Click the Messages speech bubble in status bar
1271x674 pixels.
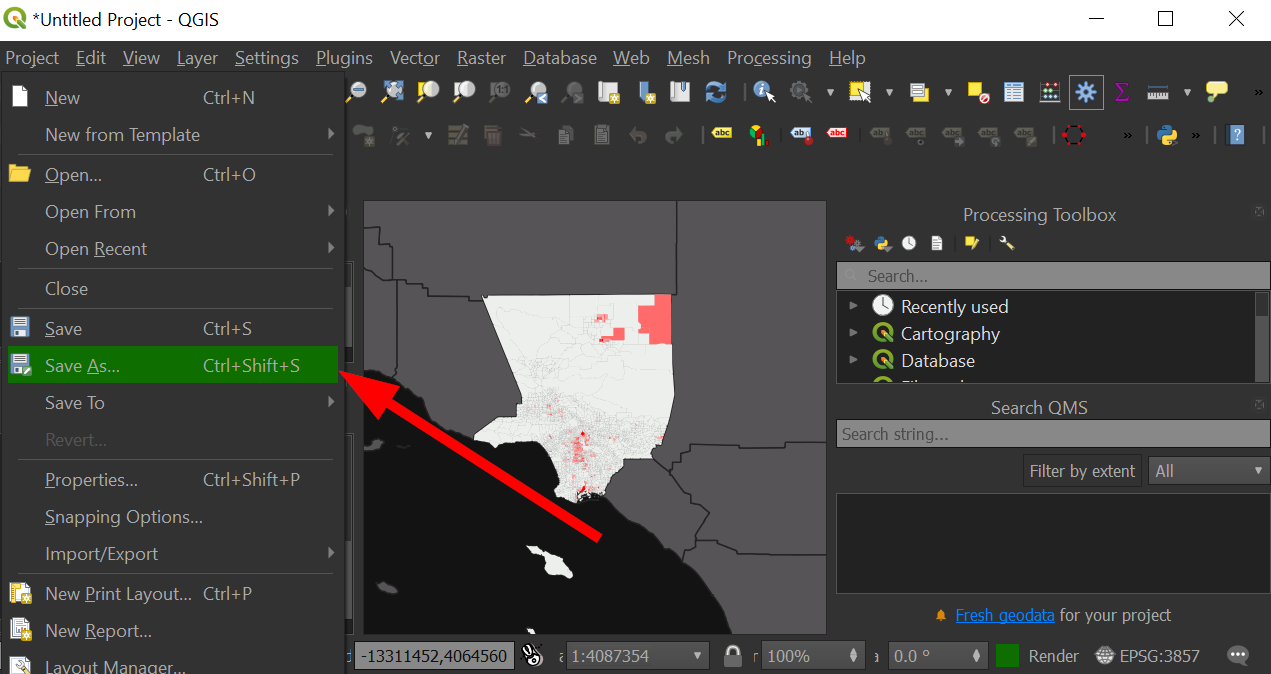click(1238, 656)
